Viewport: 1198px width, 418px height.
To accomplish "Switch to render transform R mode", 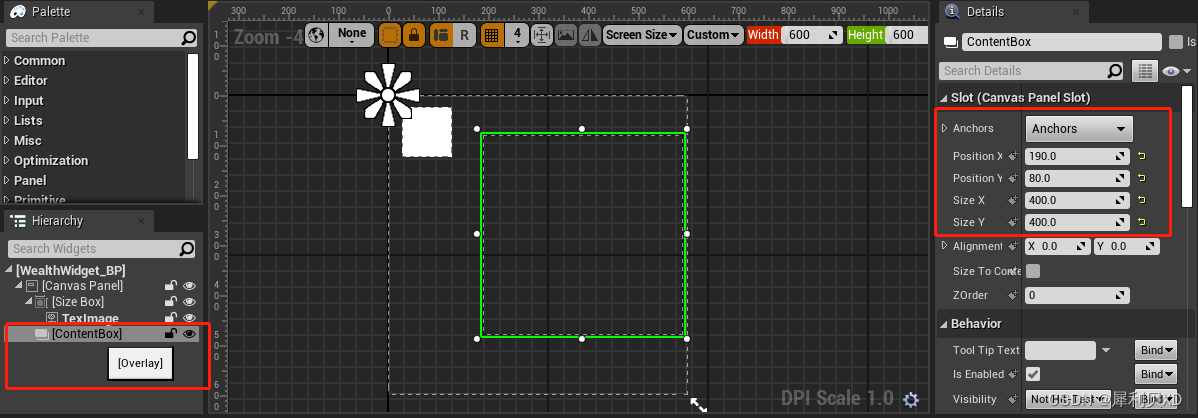I will [464, 35].
